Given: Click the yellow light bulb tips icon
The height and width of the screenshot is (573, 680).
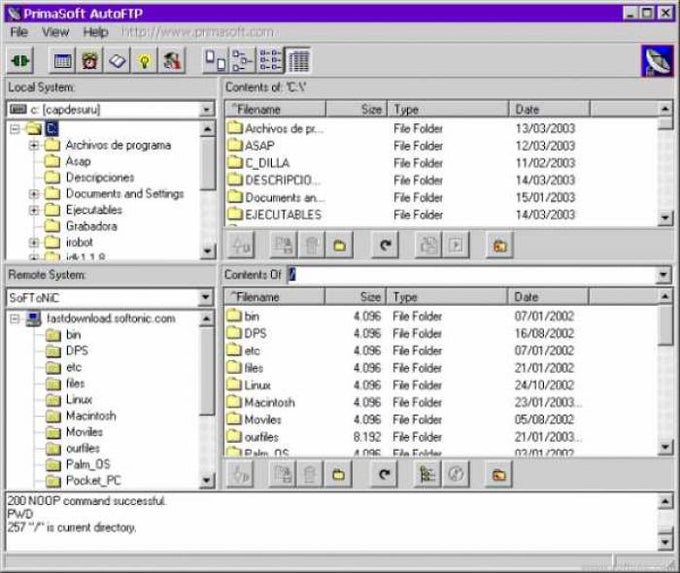Looking at the screenshot, I should pos(144,60).
